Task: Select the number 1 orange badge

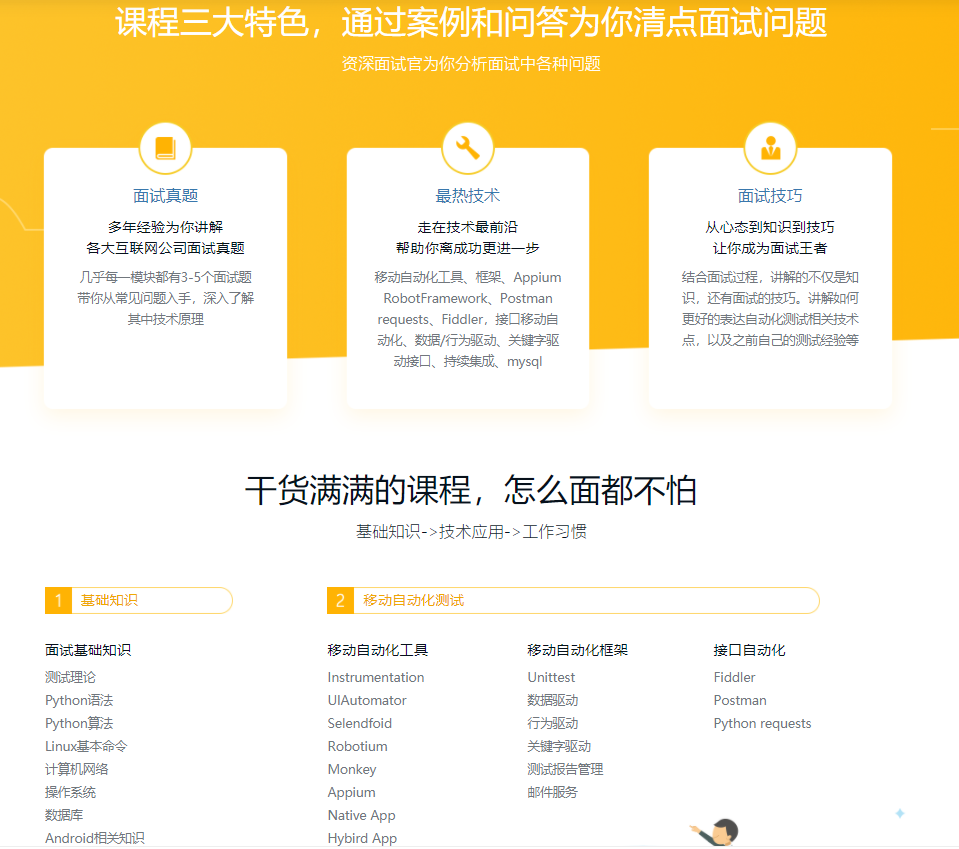Action: tap(58, 600)
